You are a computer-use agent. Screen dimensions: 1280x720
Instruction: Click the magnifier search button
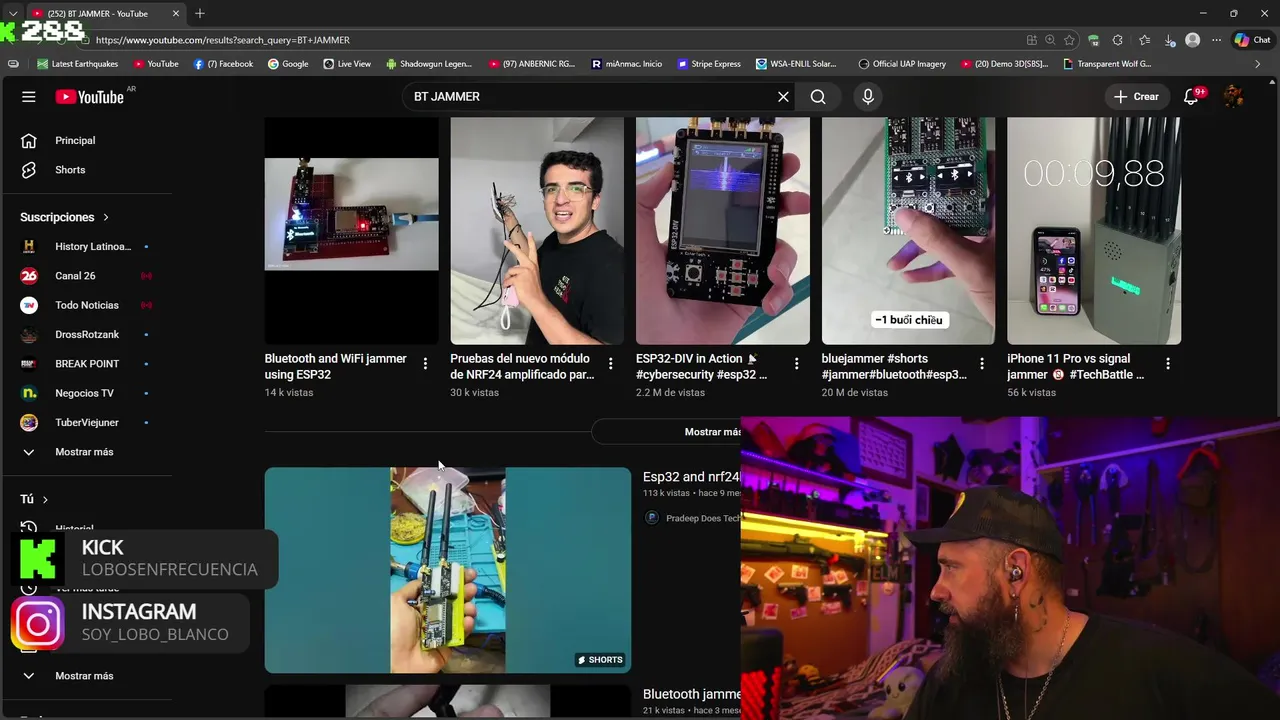pyautogui.click(x=818, y=97)
